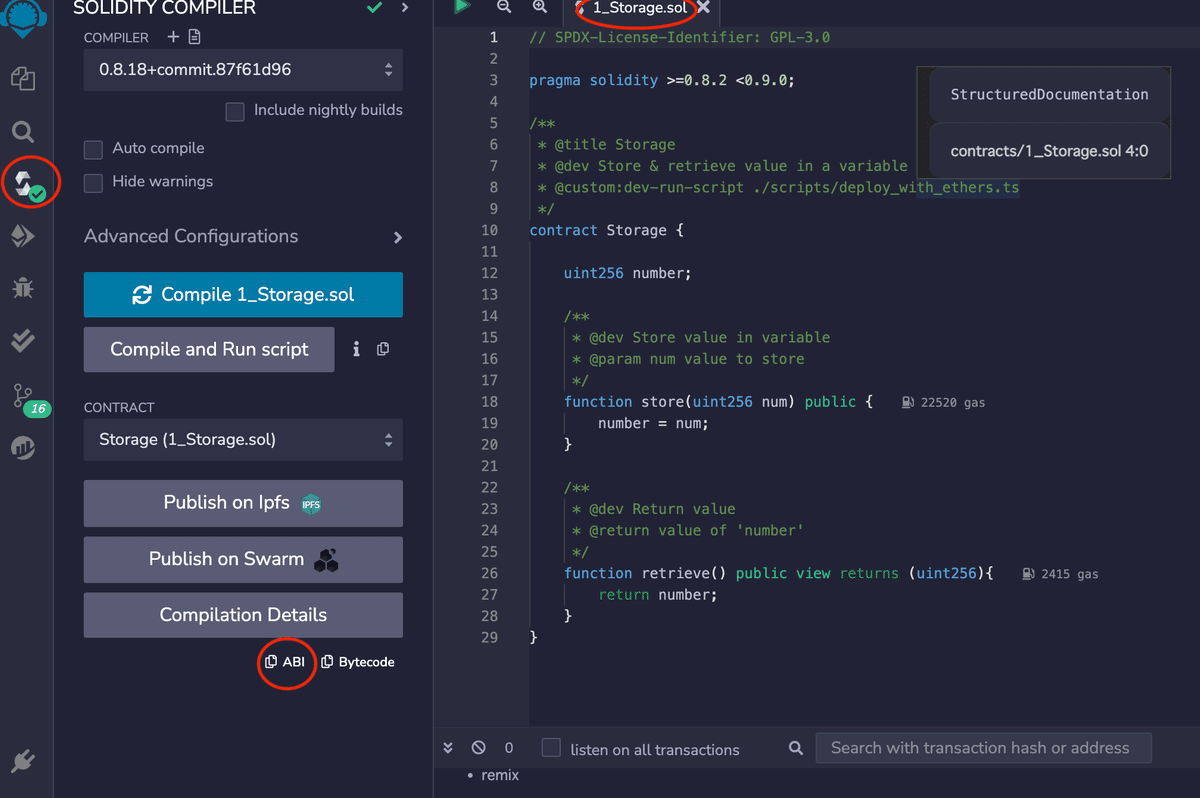The width and height of the screenshot is (1200, 798).
Task: Compile 1_Storage.sol
Action: (x=243, y=295)
